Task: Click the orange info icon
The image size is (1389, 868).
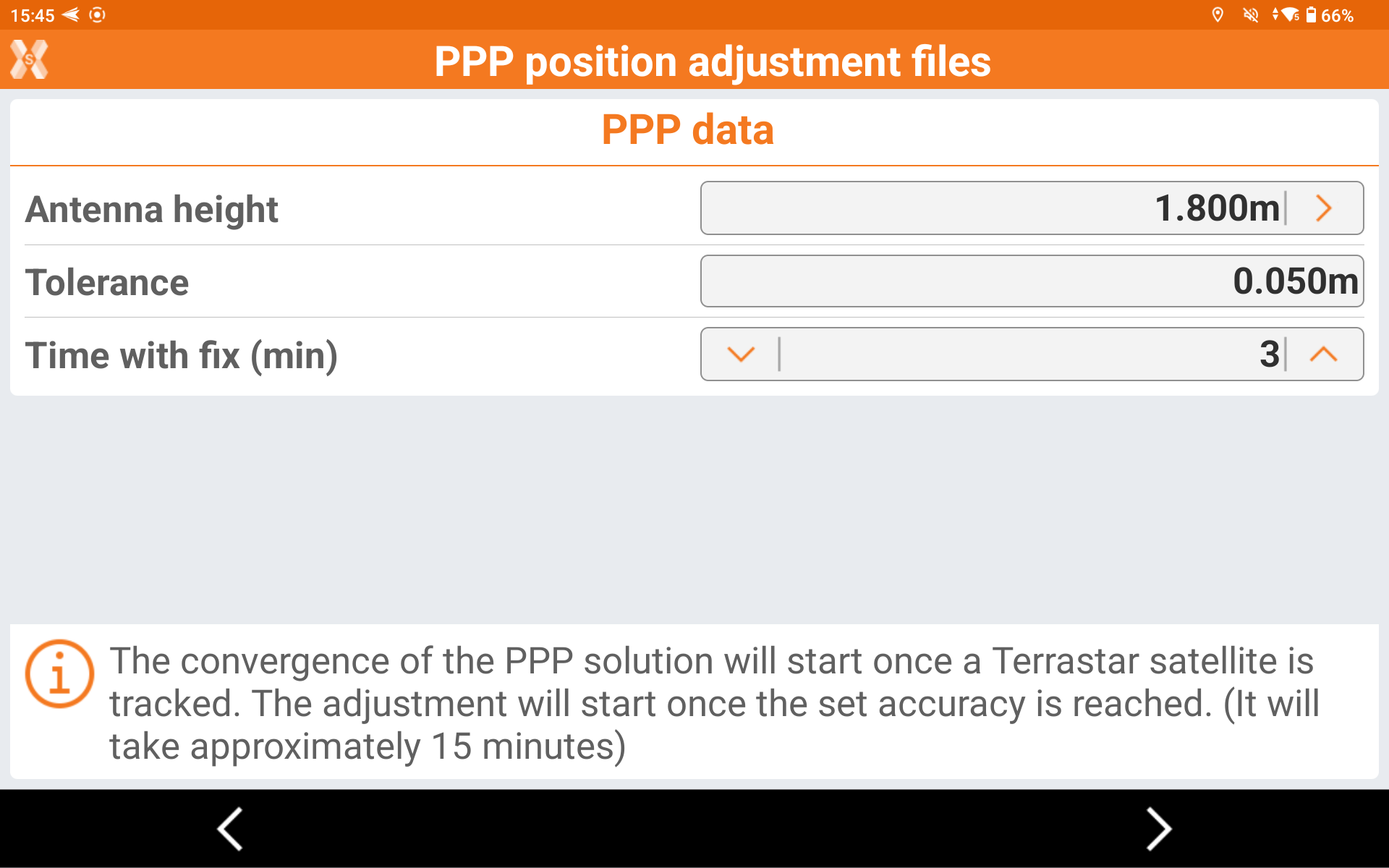Action: (59, 674)
